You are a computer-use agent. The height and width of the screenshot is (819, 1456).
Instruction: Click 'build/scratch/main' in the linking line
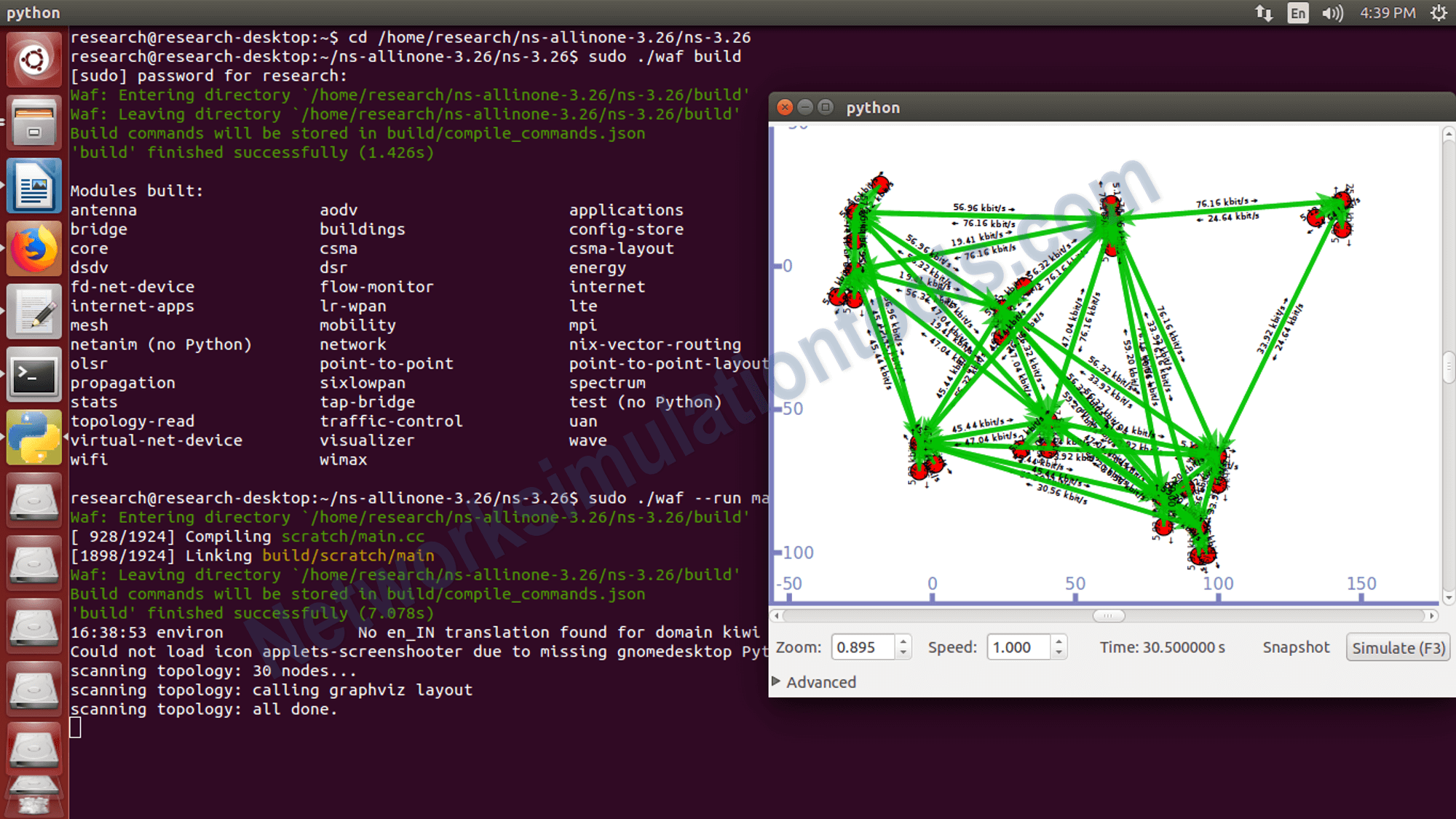[348, 555]
